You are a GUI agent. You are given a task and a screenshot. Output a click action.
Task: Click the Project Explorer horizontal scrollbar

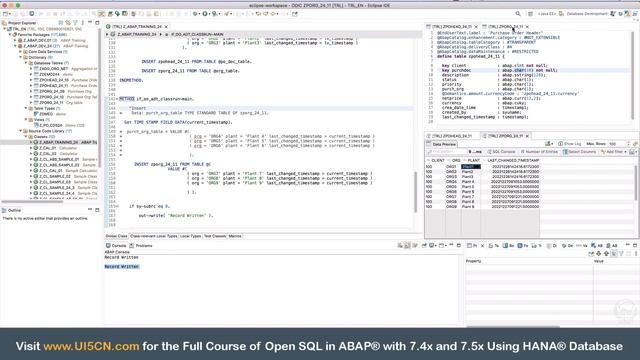click(x=33, y=201)
